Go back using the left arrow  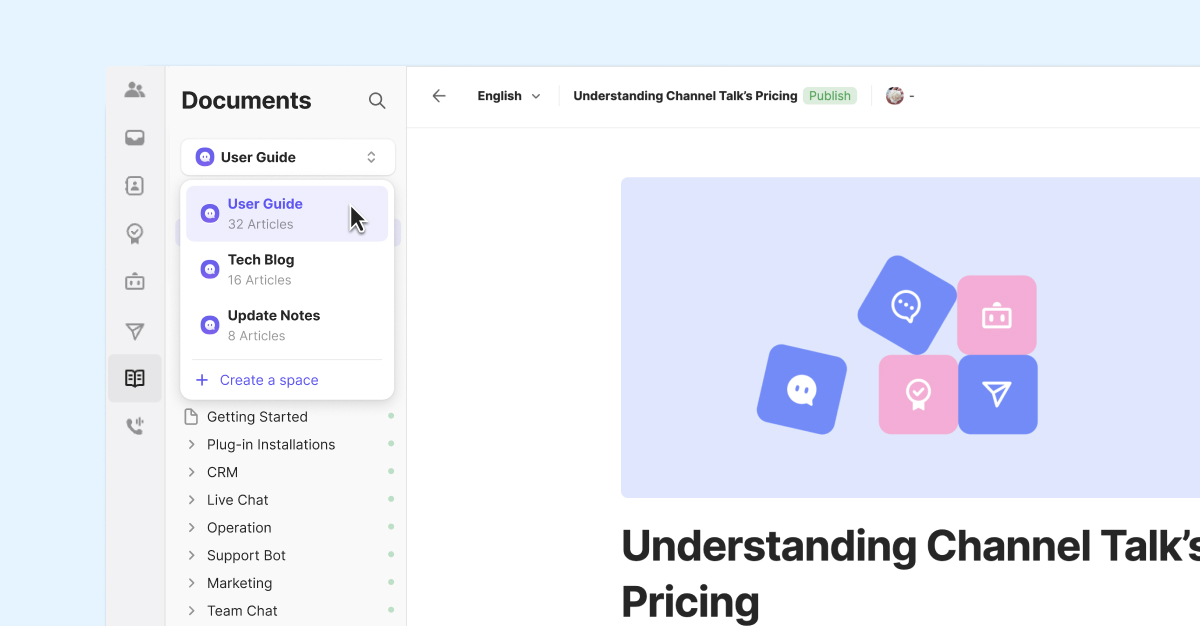[x=439, y=96]
